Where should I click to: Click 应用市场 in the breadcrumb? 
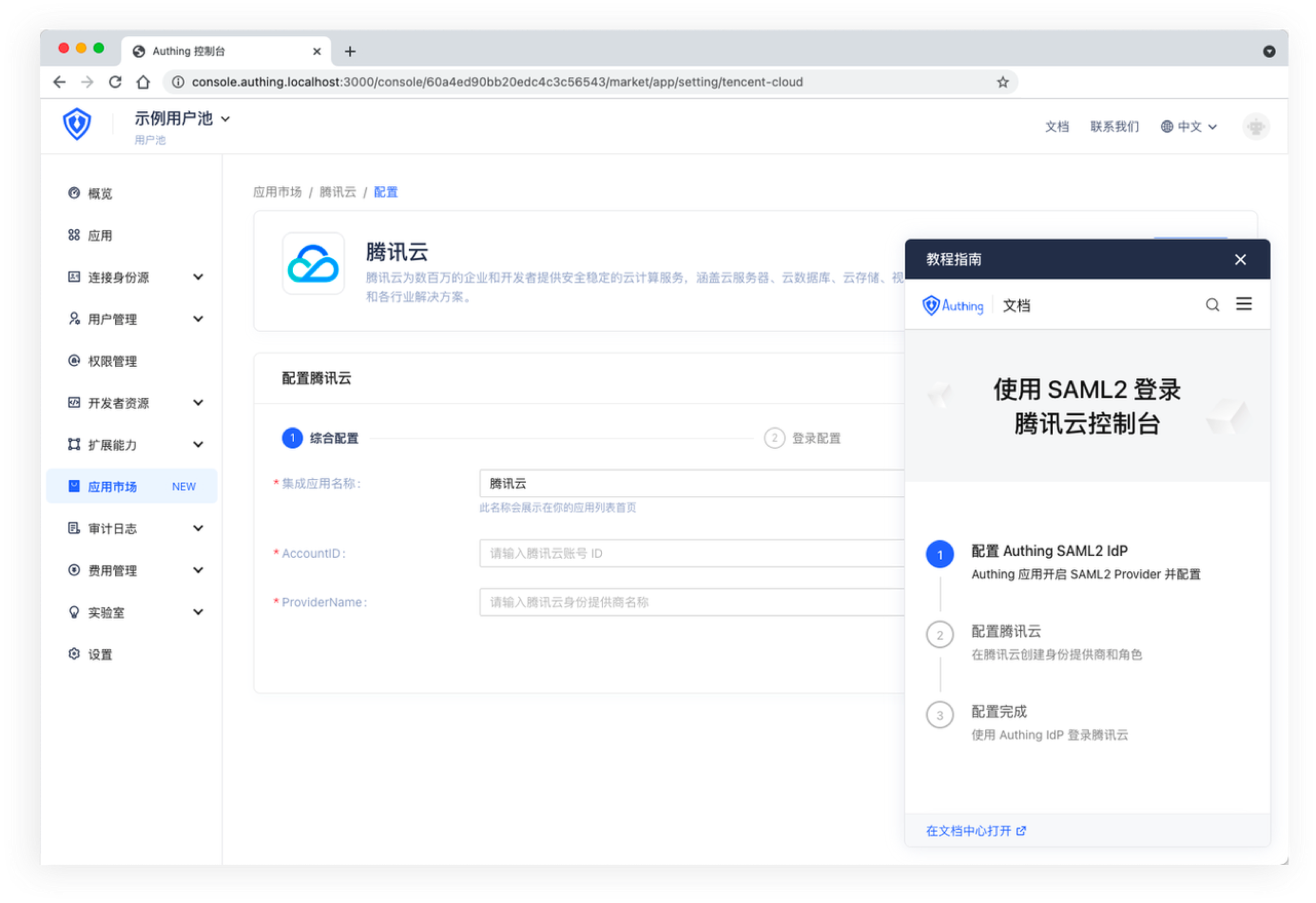point(278,192)
